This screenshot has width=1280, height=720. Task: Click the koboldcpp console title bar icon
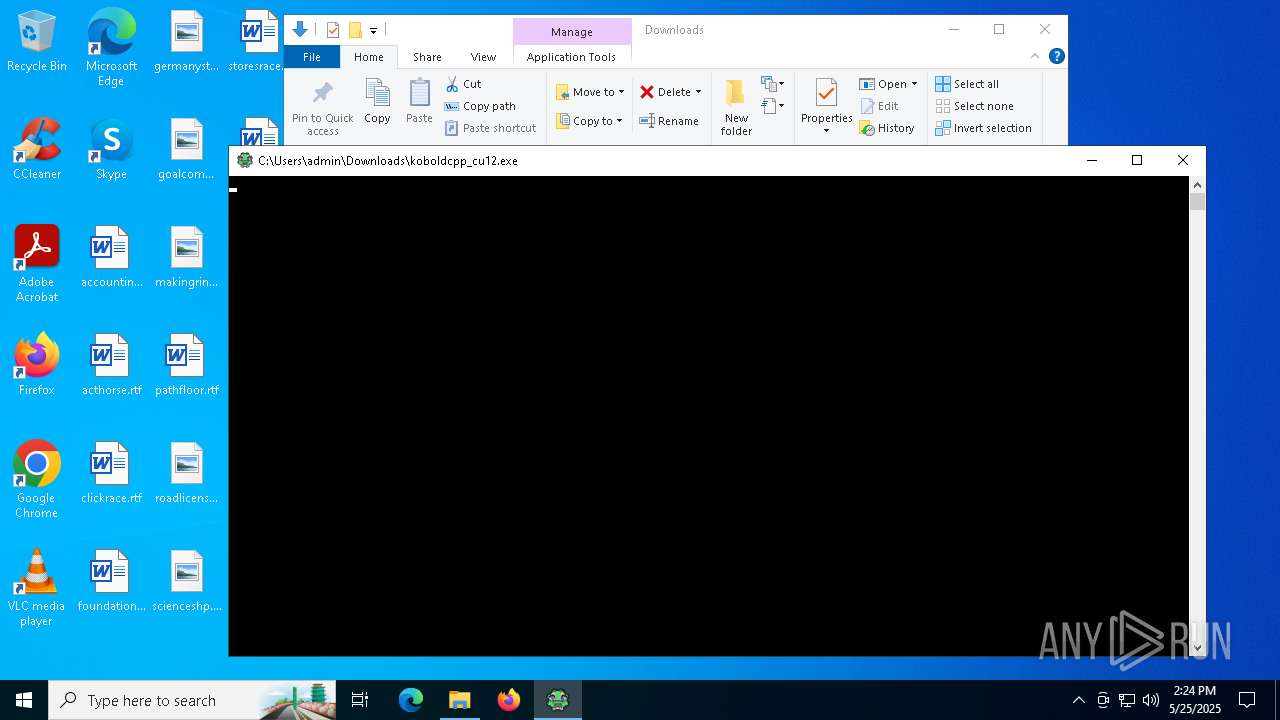coord(245,160)
